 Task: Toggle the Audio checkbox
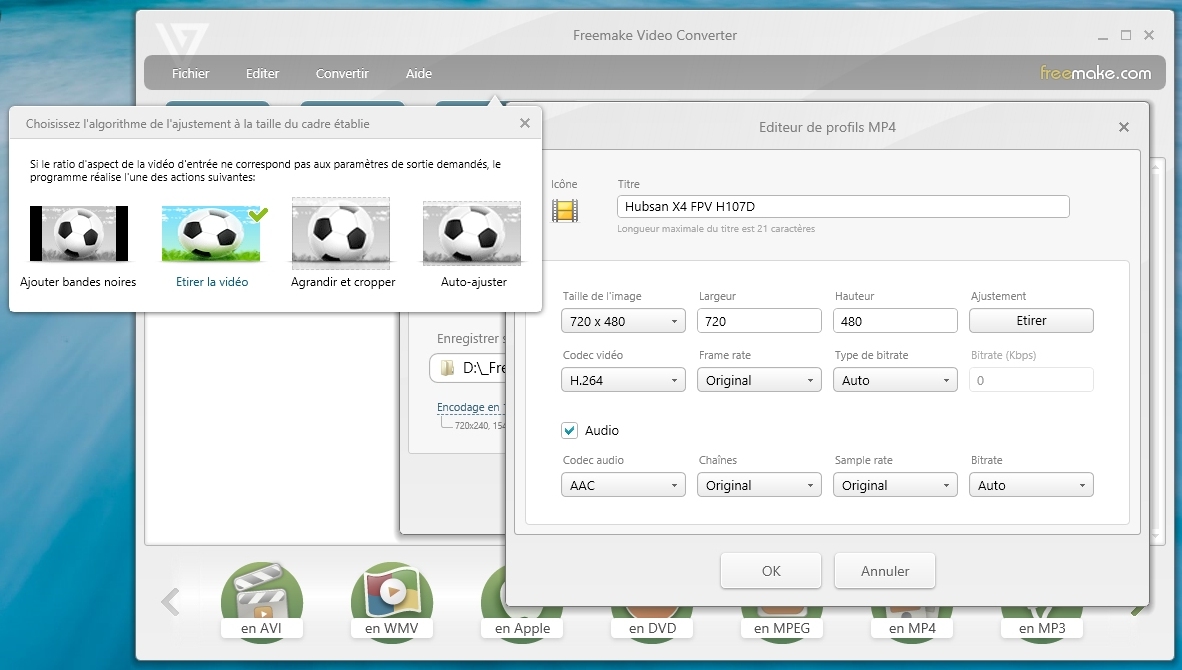[x=569, y=430]
